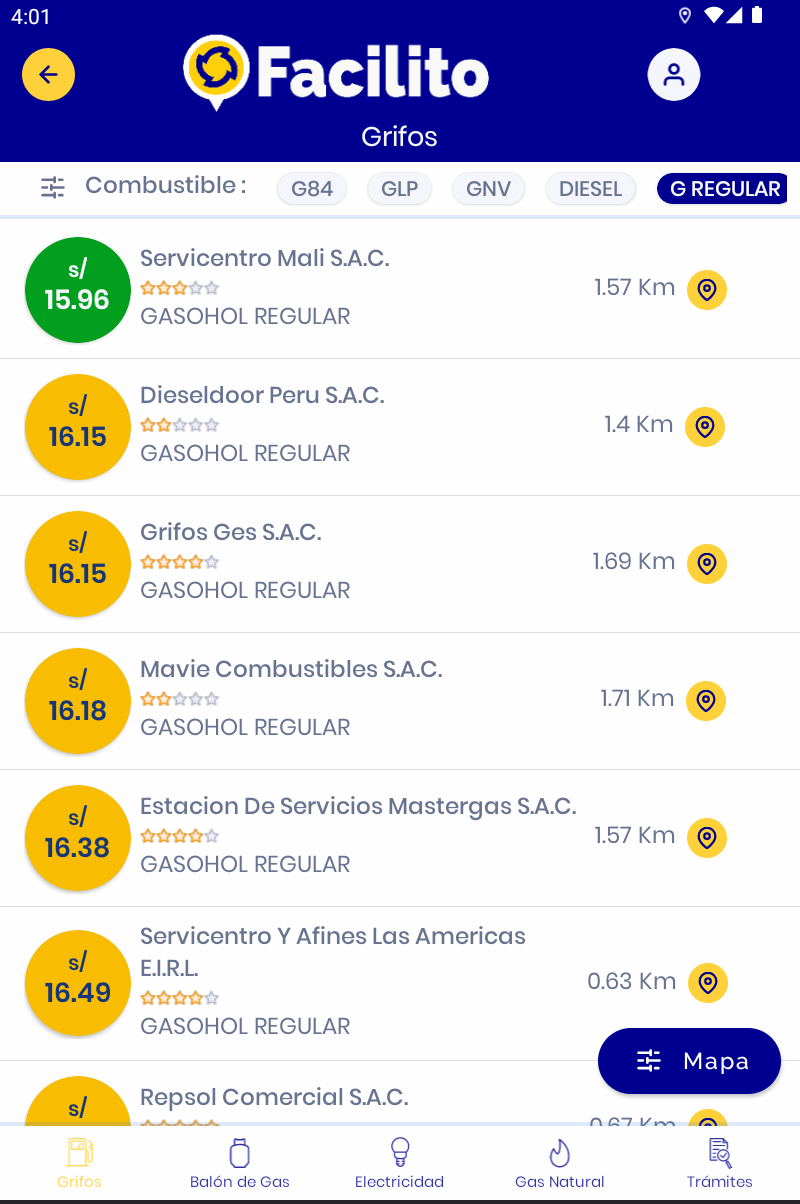Select the G84 fuel chip
Screen dimensions: 800x1204
312,189
